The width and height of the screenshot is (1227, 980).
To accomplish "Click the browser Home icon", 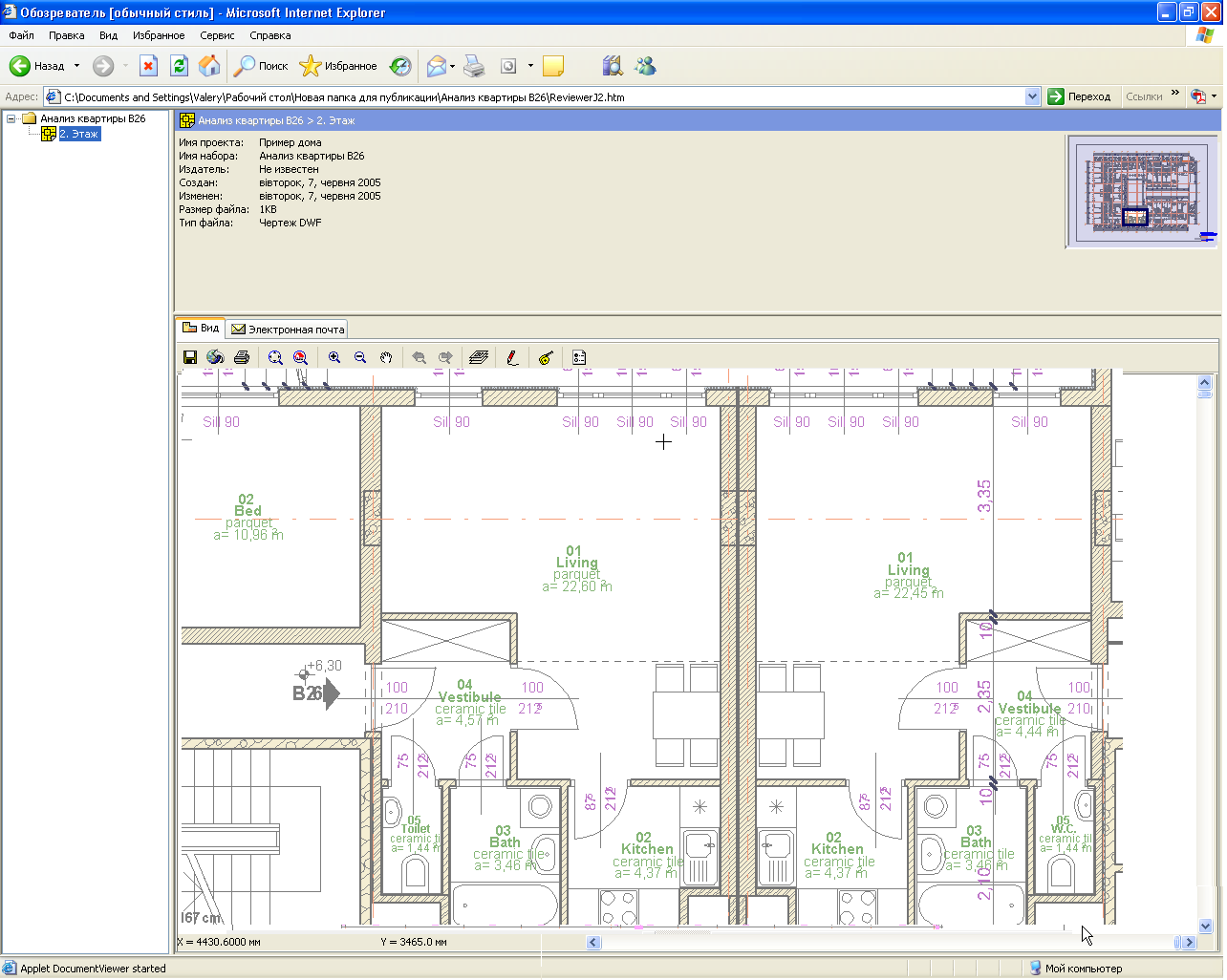I will coord(209,66).
